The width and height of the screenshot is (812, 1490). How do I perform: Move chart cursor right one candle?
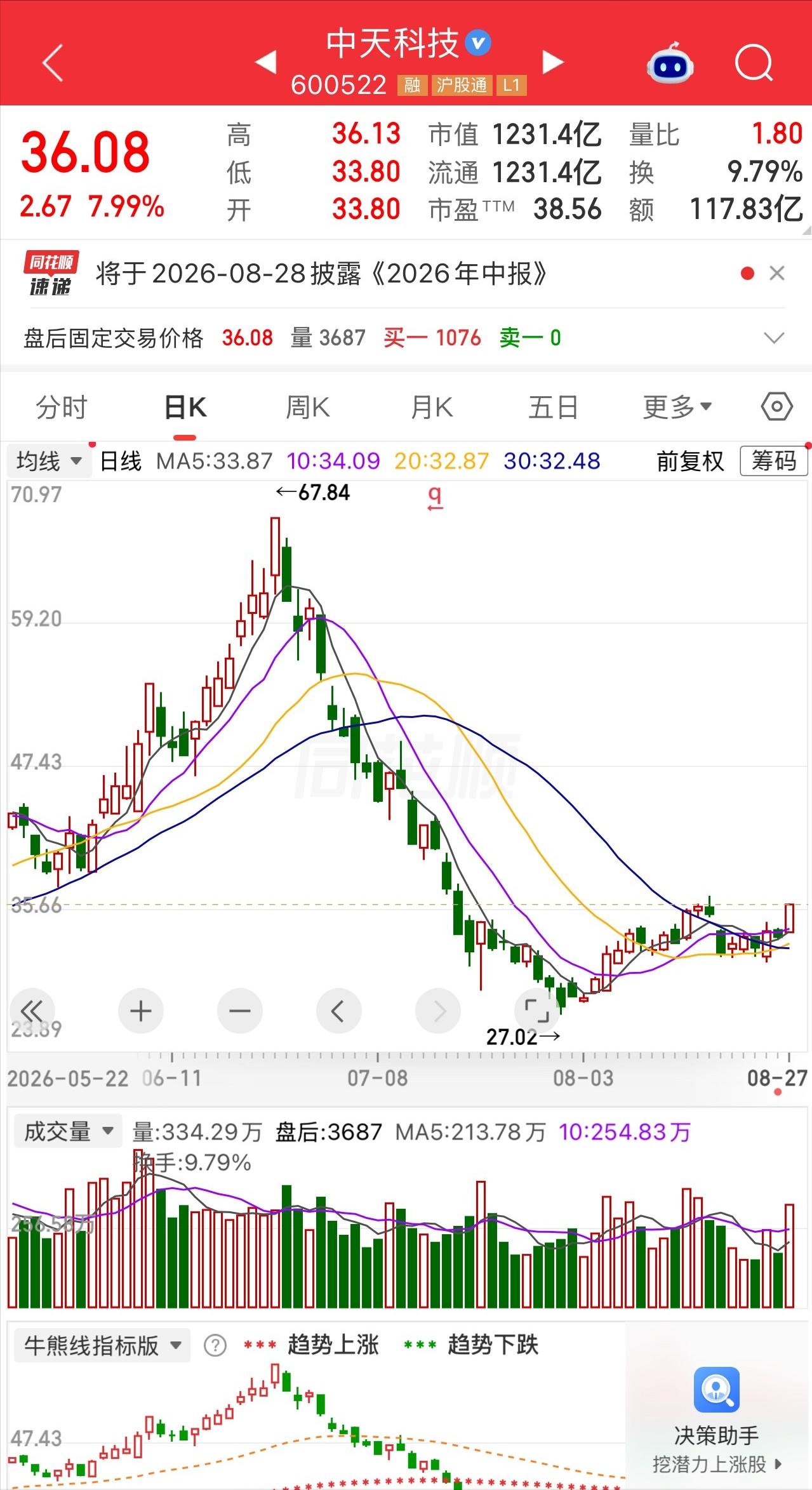[x=438, y=1011]
